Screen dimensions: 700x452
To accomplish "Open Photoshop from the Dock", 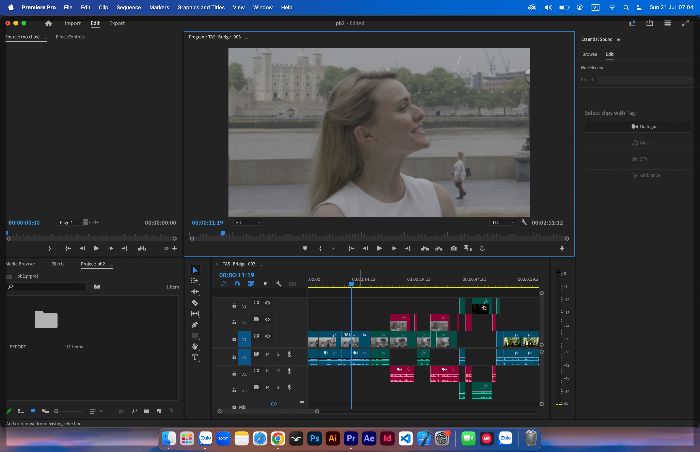I will pyautogui.click(x=314, y=438).
